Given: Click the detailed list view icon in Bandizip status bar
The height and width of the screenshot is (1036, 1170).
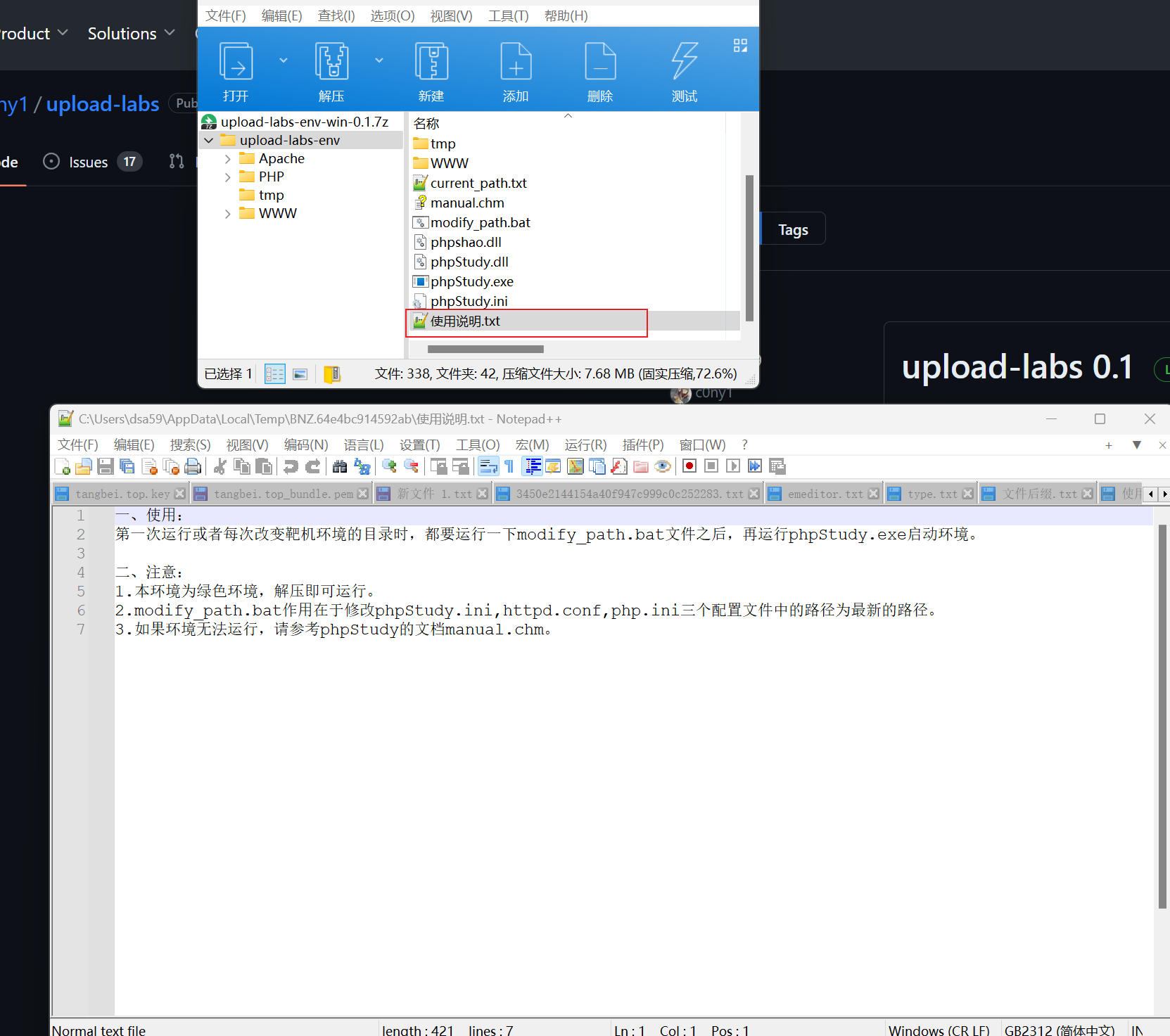Looking at the screenshot, I should (x=275, y=373).
